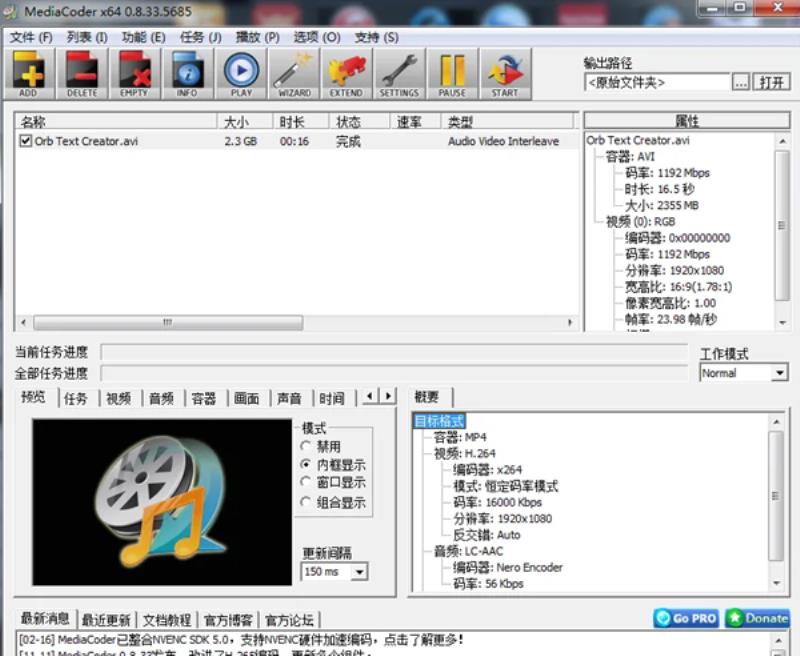This screenshot has height=656, width=800.
Task: Launch the WIZARD toolbar icon
Action: coord(294,73)
